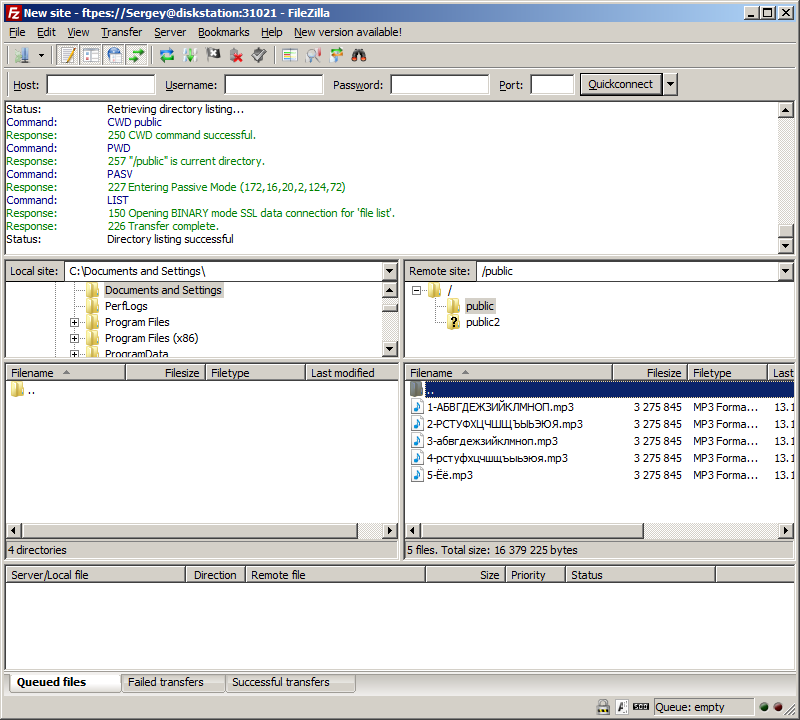Open the Transfer menu
The image size is (800, 720).
click(121, 32)
